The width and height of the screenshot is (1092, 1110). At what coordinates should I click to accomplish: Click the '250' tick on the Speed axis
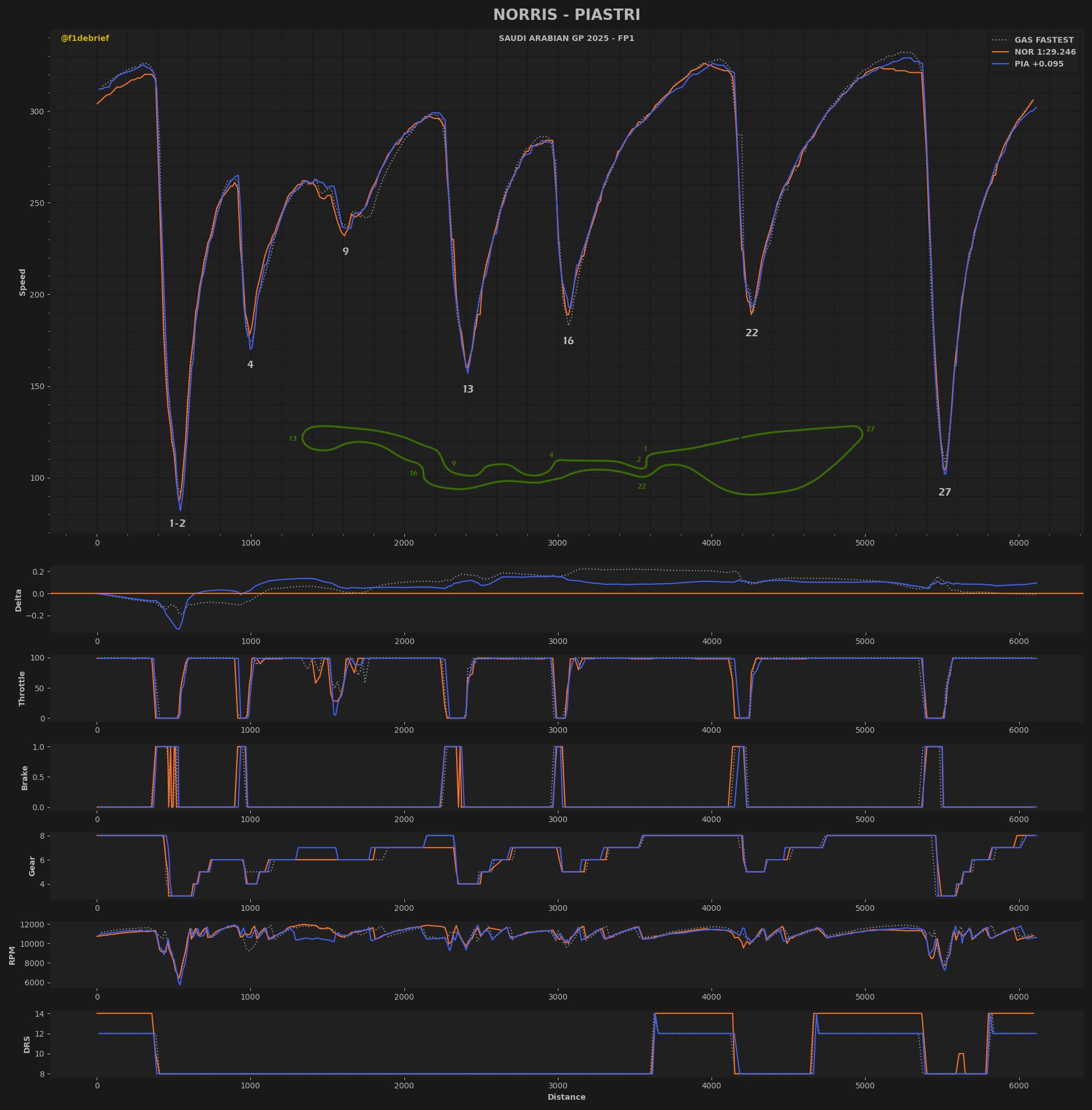pos(36,203)
